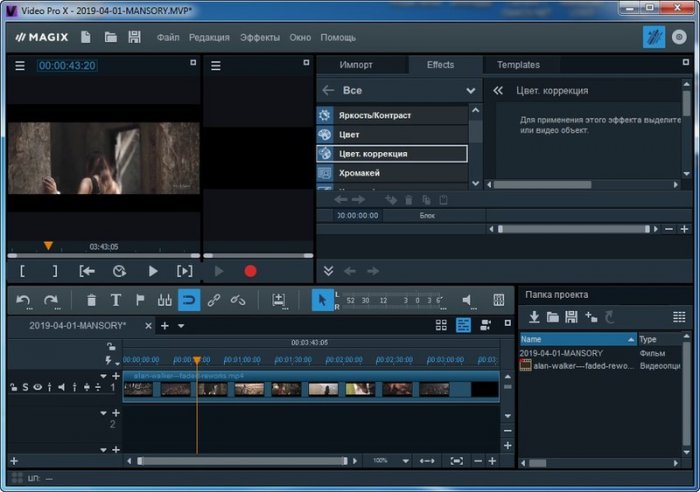Select the mouse pointer selection tool
This screenshot has width=700, height=492.
click(x=322, y=300)
